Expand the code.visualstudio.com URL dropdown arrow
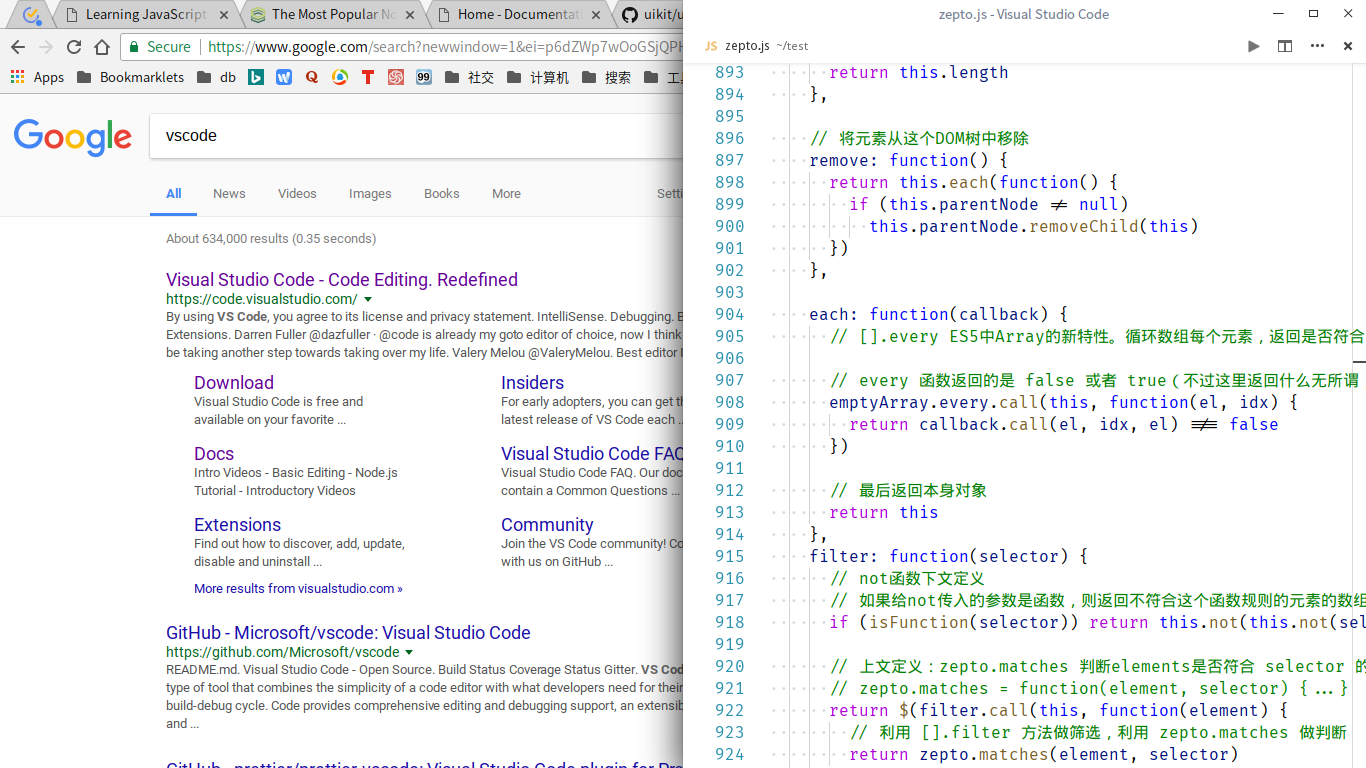1366x768 pixels. tap(368, 300)
